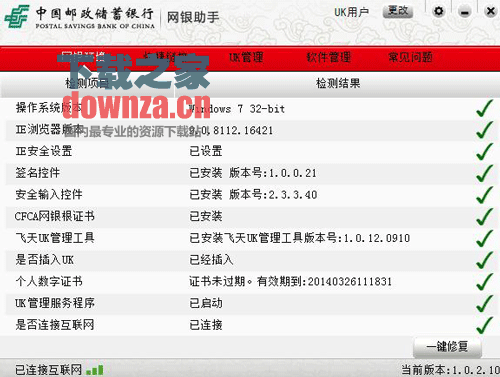500x377 pixels.
Task: Click the green check for 操作系统版本 row
Action: tap(485, 108)
